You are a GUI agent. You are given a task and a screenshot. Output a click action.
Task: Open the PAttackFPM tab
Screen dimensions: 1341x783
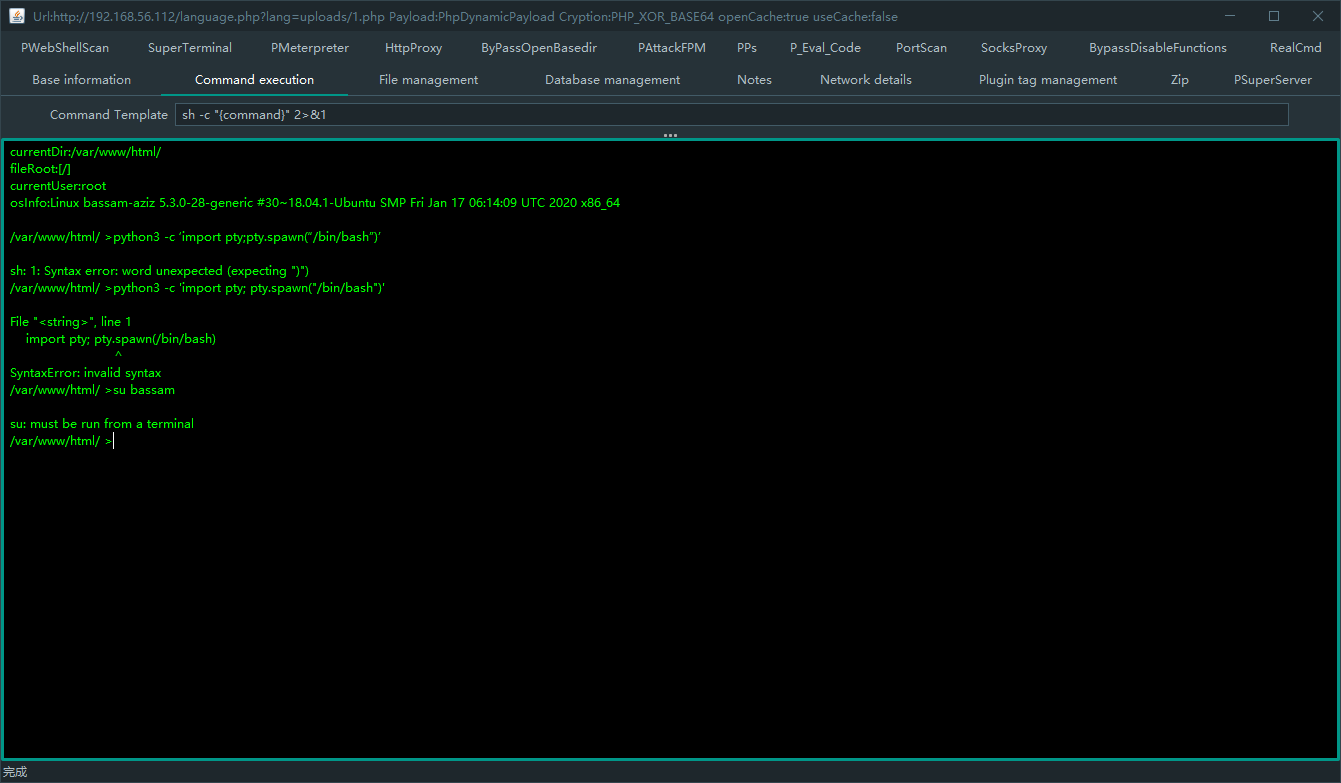[x=672, y=47]
